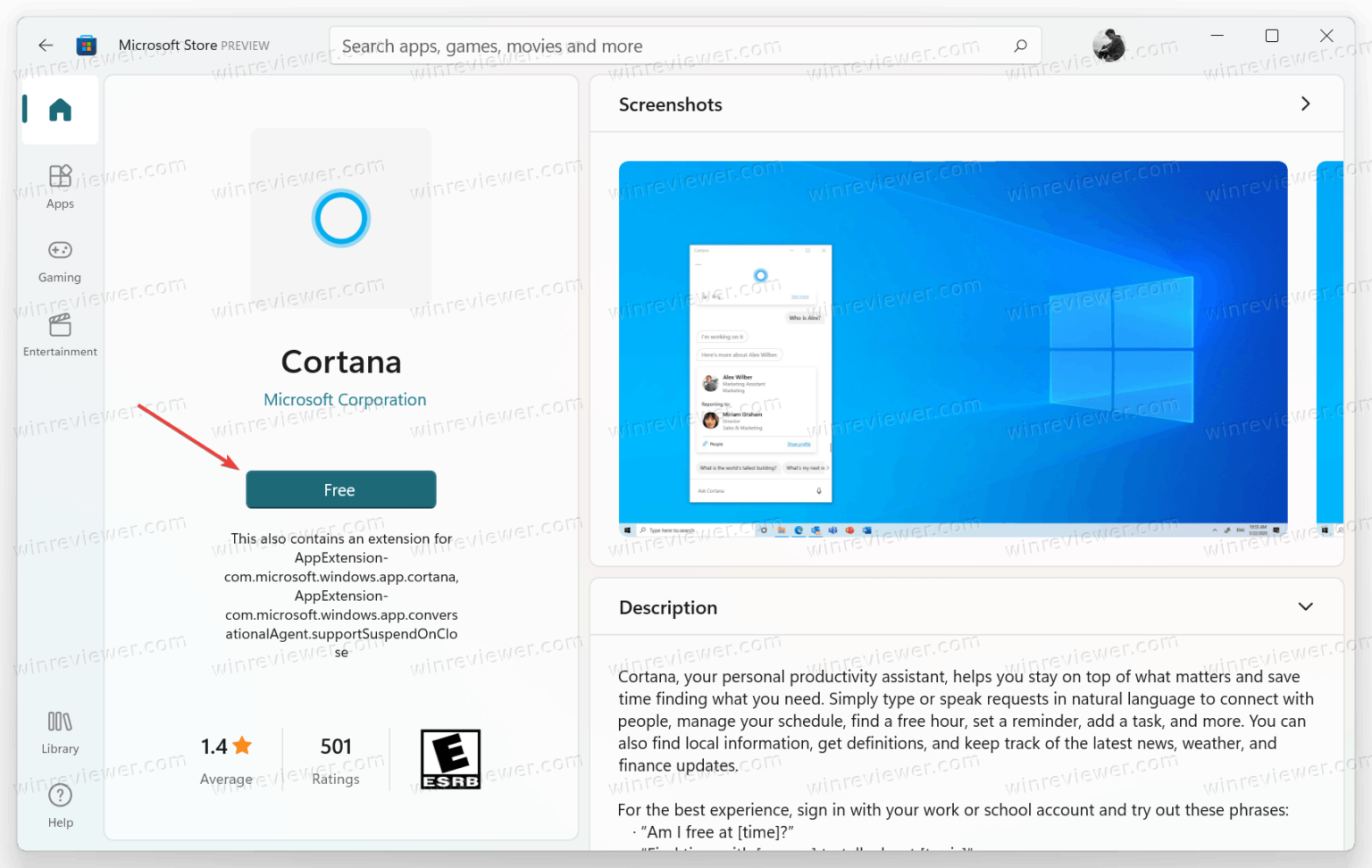
Task: Open the Apps section
Action: tap(60, 187)
